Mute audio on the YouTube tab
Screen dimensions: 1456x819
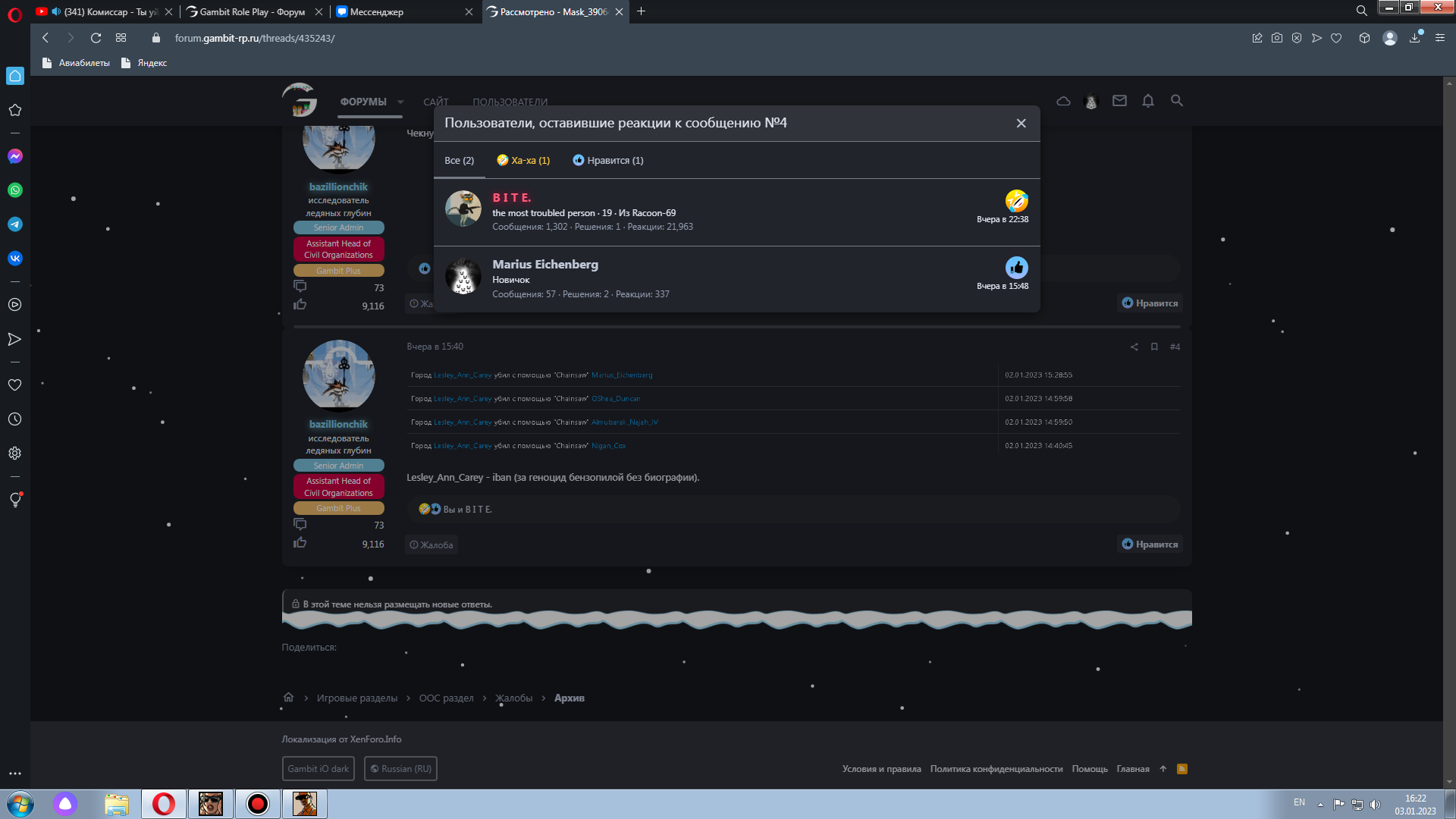(x=56, y=11)
